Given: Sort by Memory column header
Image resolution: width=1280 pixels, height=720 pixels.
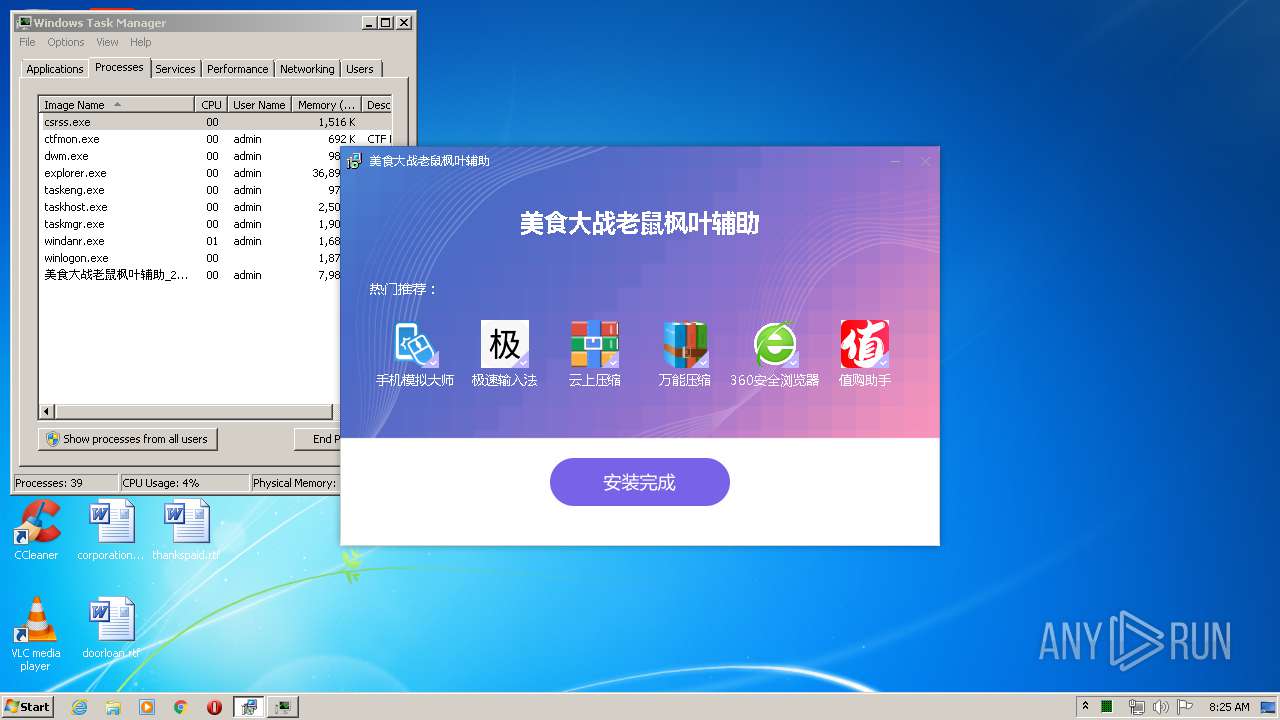Looking at the screenshot, I should (x=326, y=105).
